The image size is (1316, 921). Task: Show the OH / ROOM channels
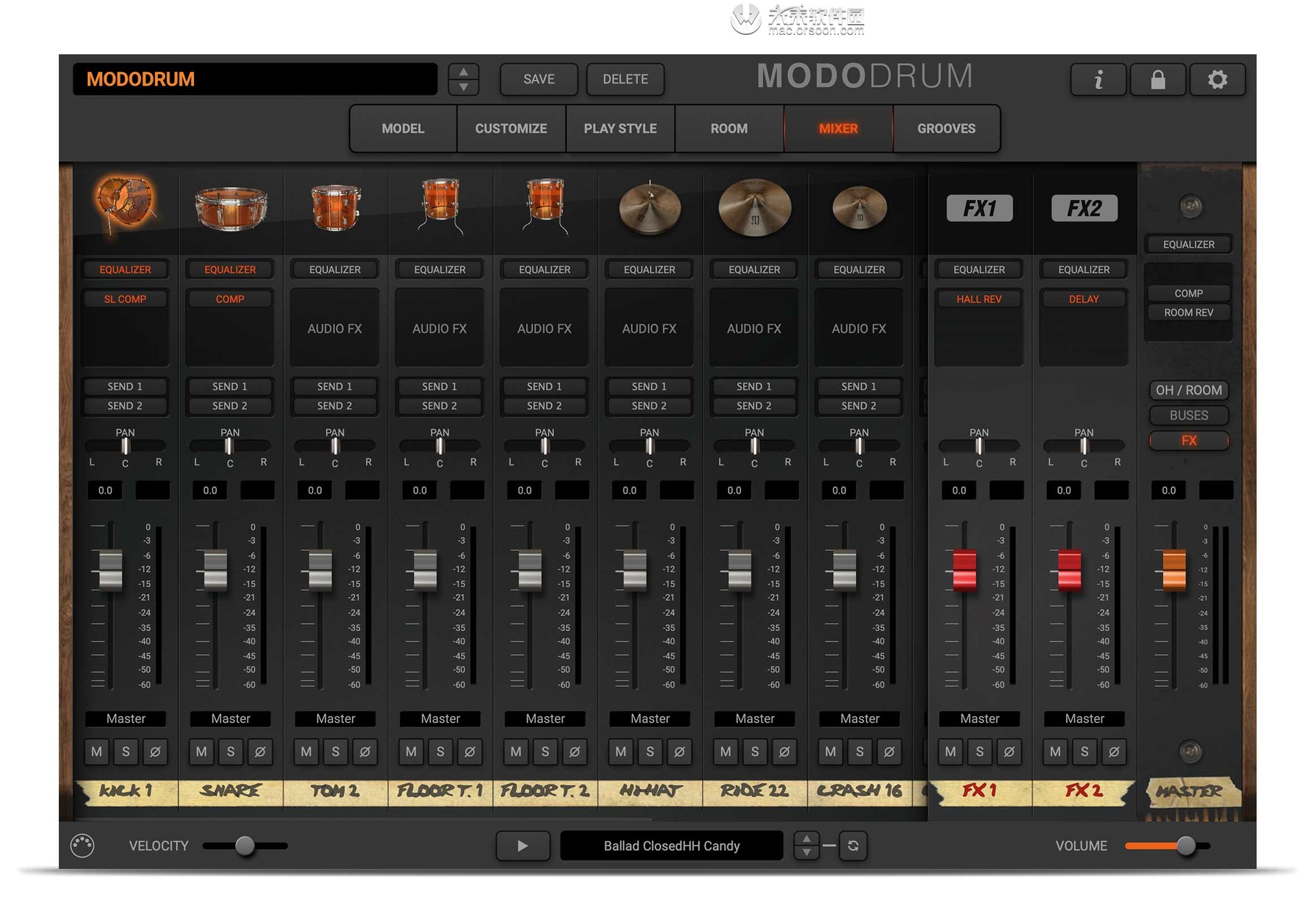click(1189, 390)
